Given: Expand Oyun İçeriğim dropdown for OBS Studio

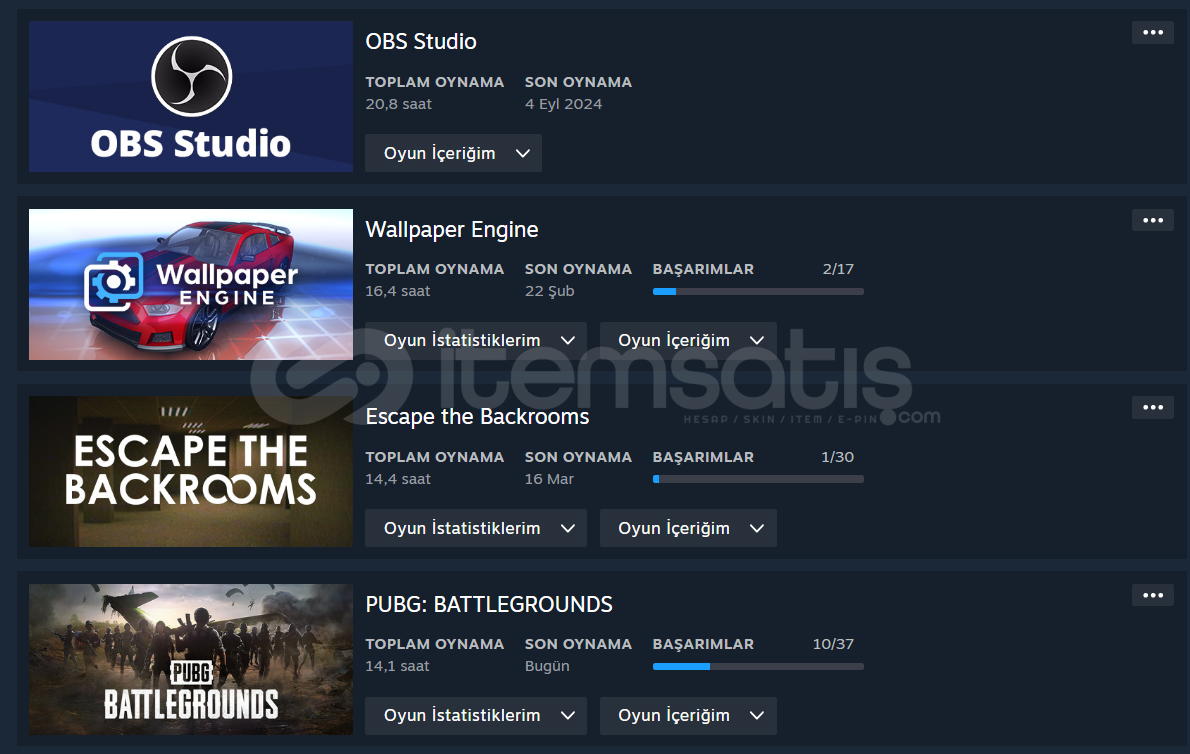Looking at the screenshot, I should tap(453, 153).
